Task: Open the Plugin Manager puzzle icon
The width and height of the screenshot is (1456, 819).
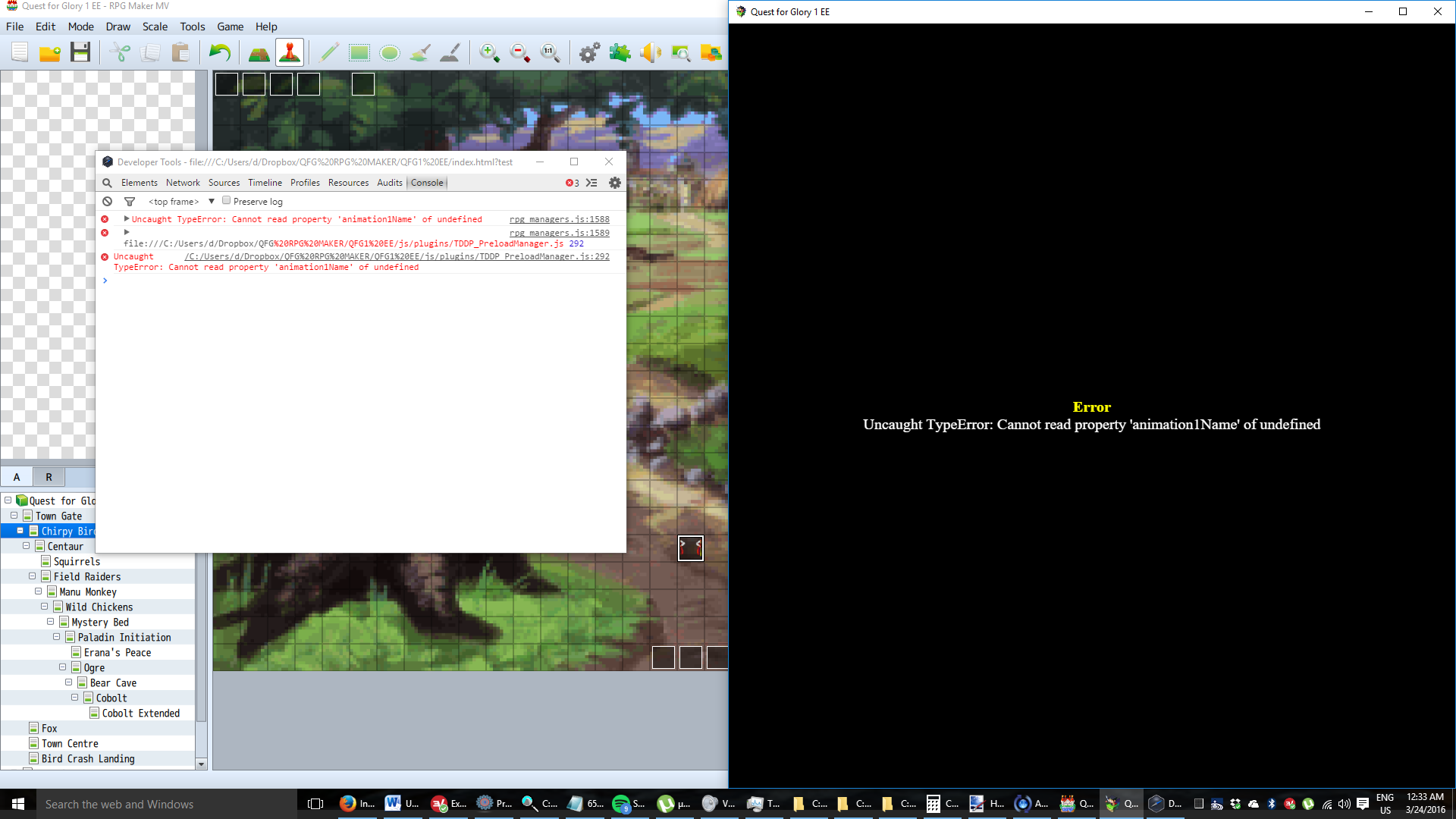Action: tap(620, 52)
